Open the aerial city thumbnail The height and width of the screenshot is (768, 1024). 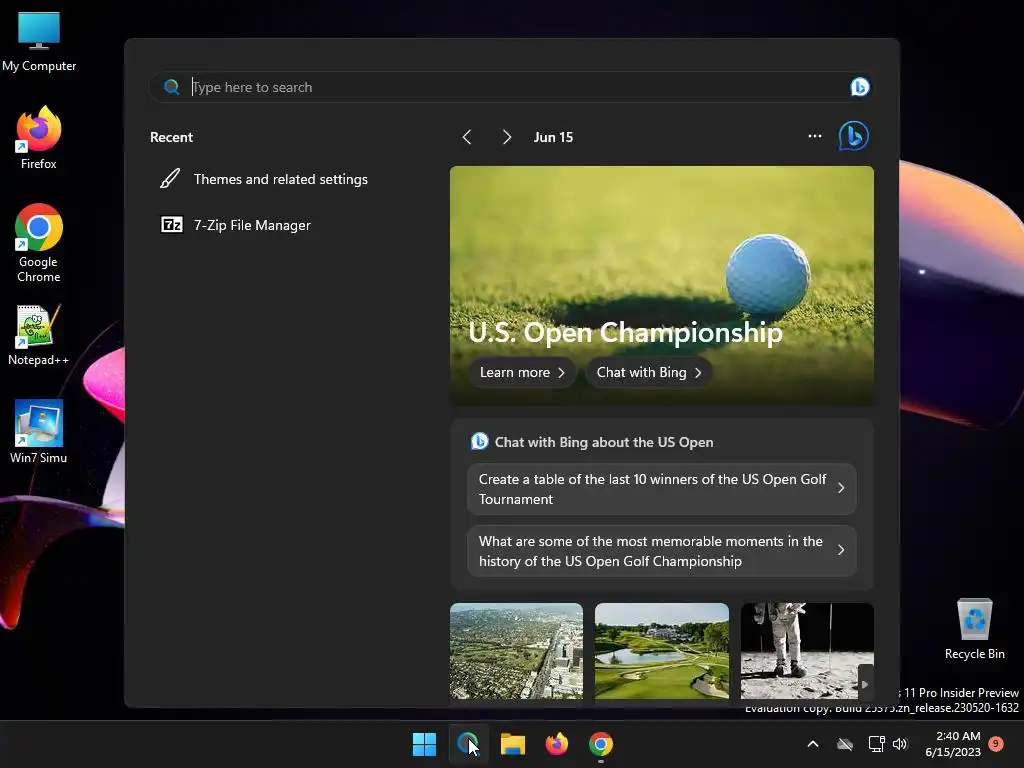pos(516,651)
